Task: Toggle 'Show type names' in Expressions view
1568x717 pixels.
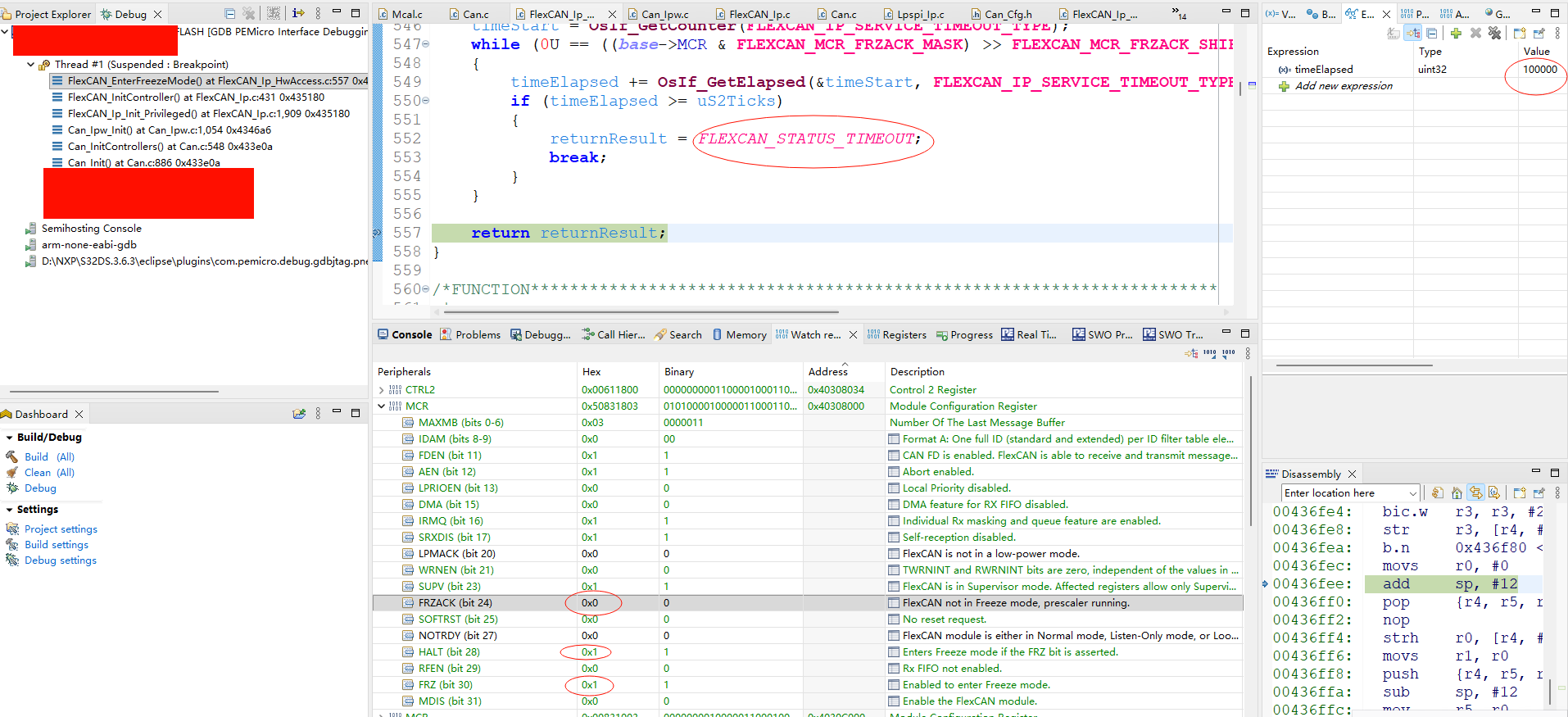Action: click(x=1394, y=33)
